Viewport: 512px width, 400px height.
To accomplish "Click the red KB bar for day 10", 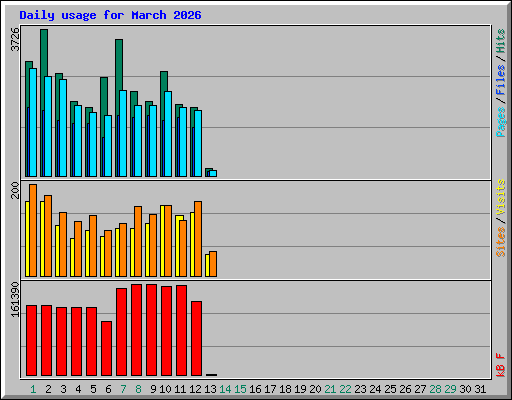I will [166, 331].
